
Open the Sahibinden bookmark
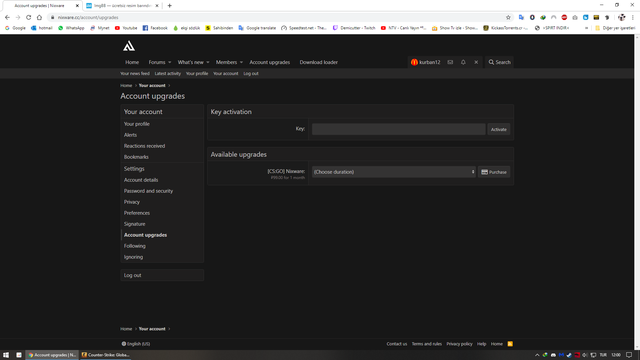pos(219,28)
